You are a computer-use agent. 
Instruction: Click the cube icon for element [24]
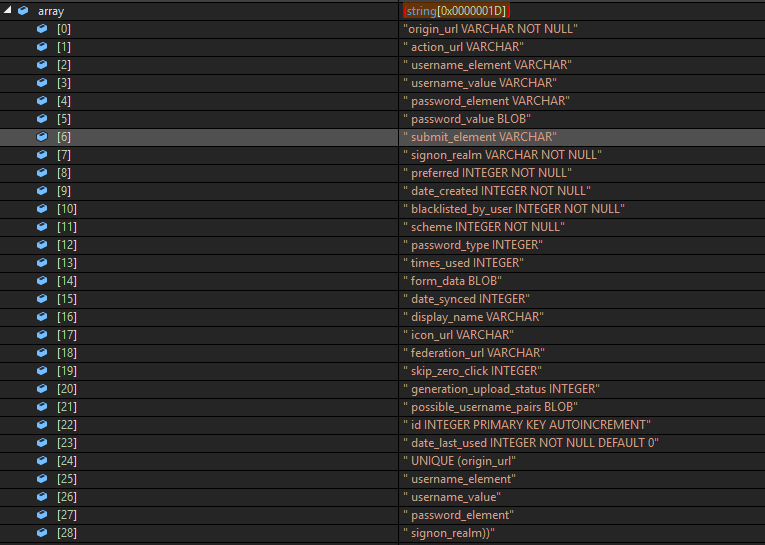click(x=42, y=460)
